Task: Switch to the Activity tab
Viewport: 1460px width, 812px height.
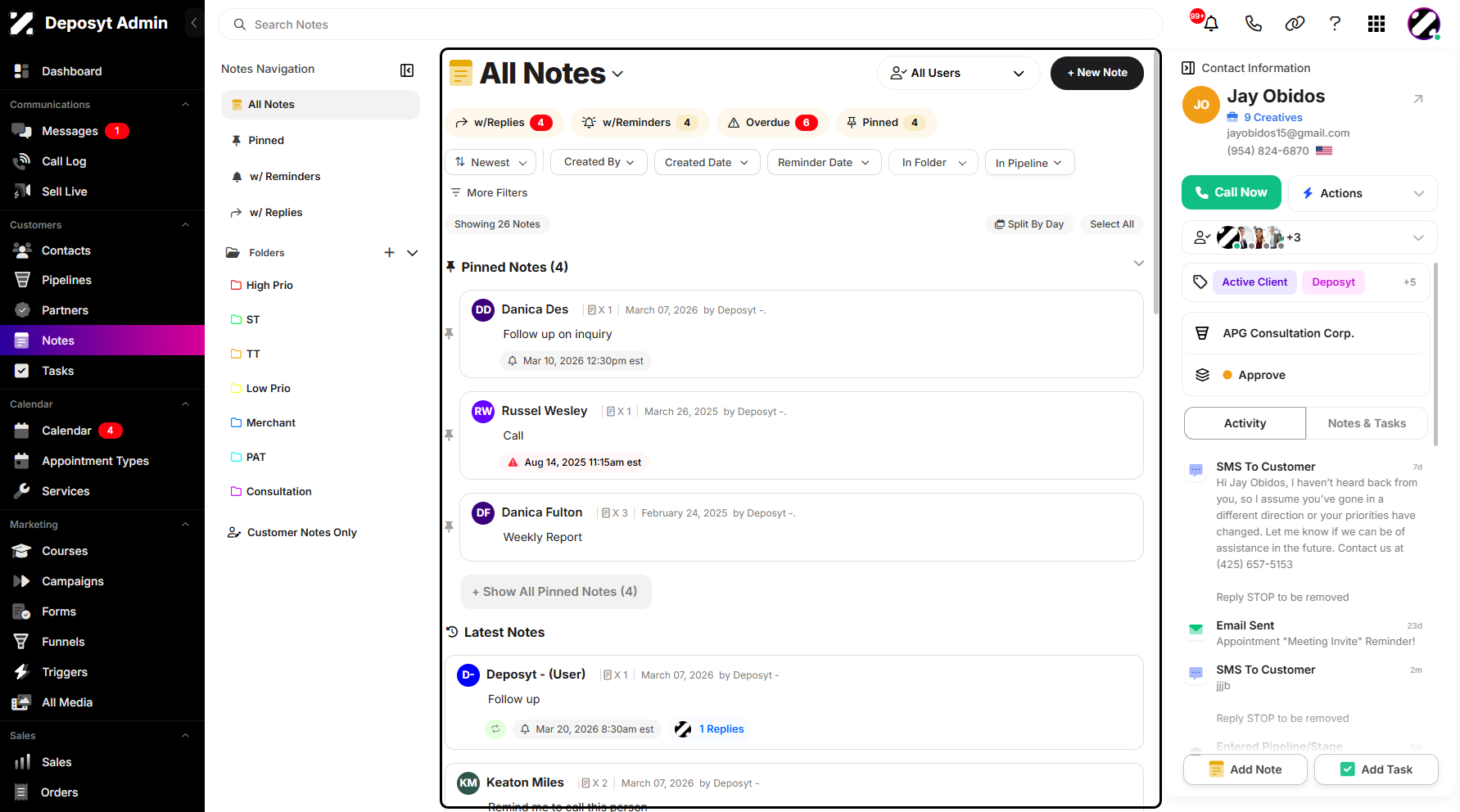Action: point(1245,423)
